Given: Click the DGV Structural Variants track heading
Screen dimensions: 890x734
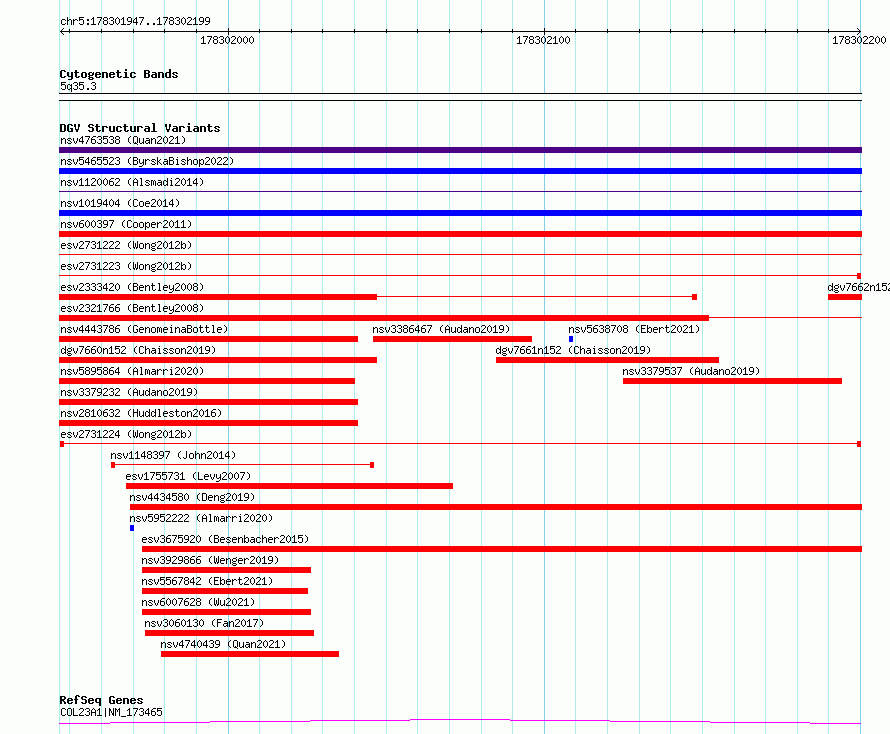Looking at the screenshot, I should point(140,128).
